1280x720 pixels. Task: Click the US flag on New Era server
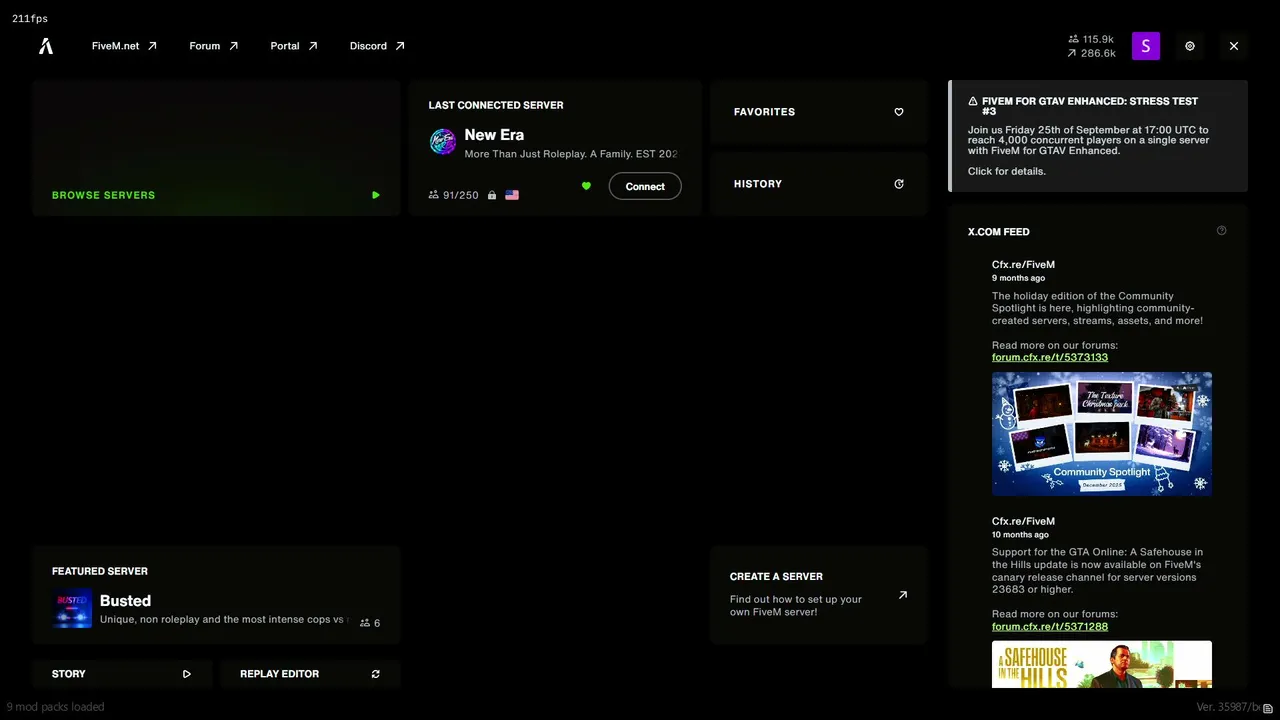[x=512, y=195]
